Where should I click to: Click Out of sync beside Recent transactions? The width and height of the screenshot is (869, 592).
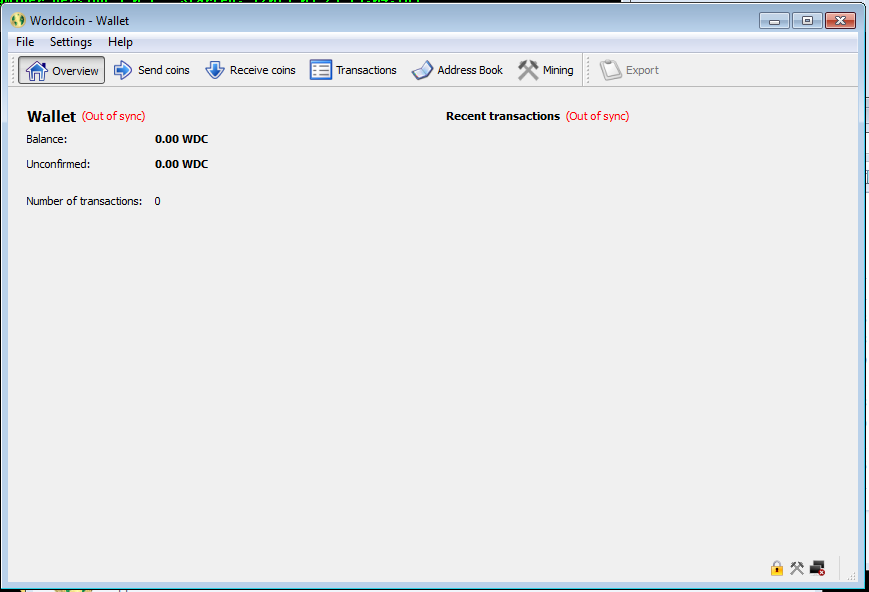pyautogui.click(x=597, y=116)
